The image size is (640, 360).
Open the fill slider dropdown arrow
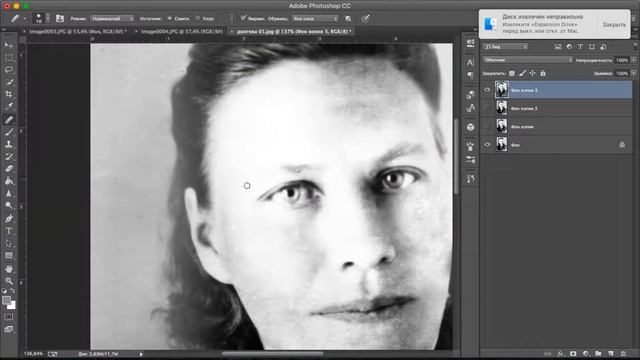[x=633, y=73]
